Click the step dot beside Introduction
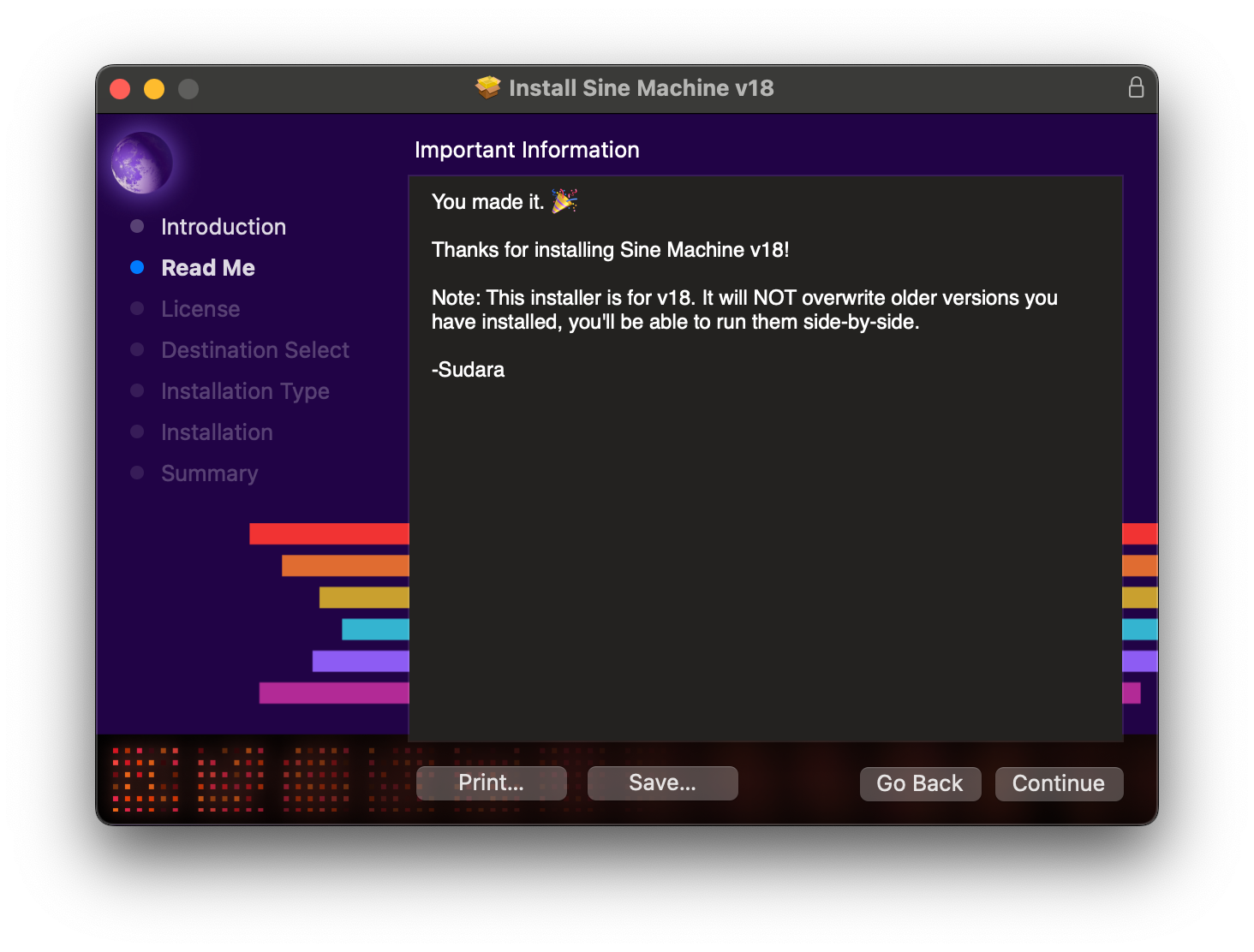 pyautogui.click(x=138, y=226)
